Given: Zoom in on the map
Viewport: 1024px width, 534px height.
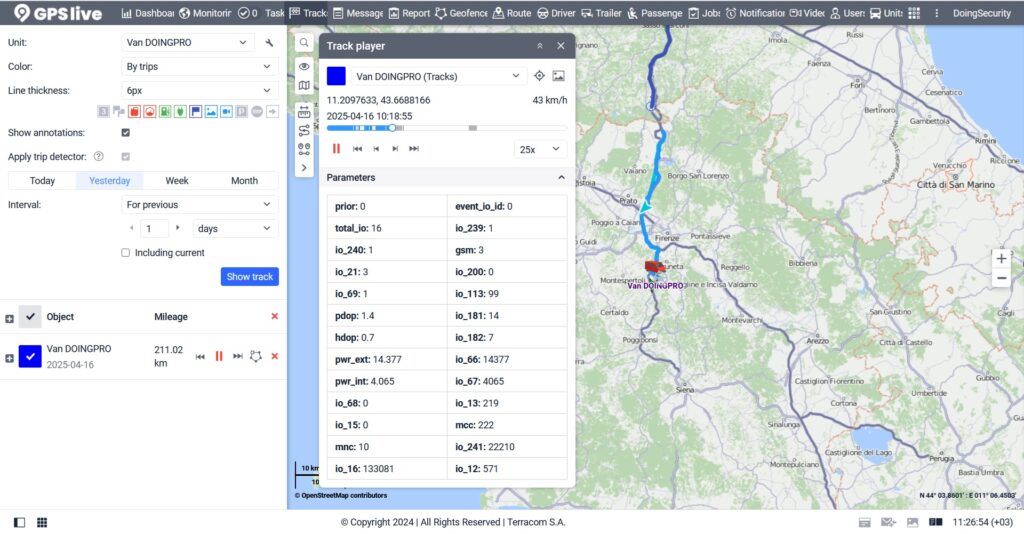Looking at the screenshot, I should click(1001, 258).
